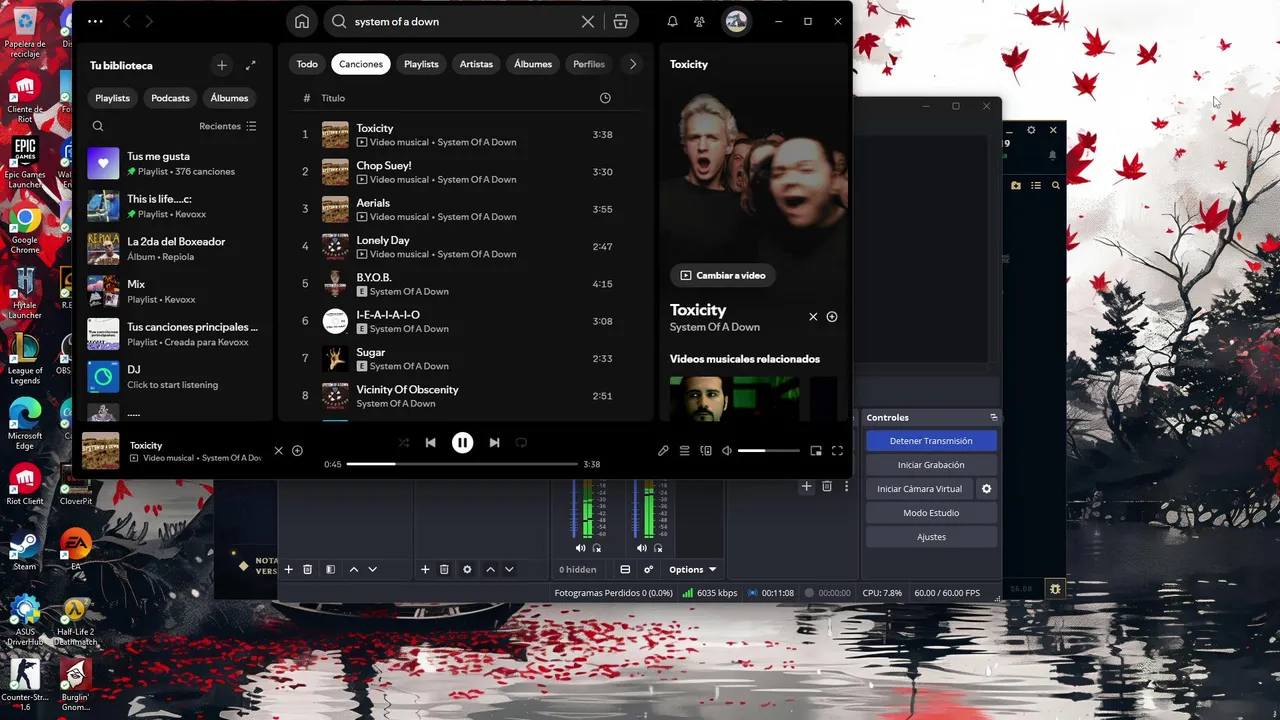Open Spotify mini player icon
This screenshot has width=1280, height=720.
click(x=816, y=451)
